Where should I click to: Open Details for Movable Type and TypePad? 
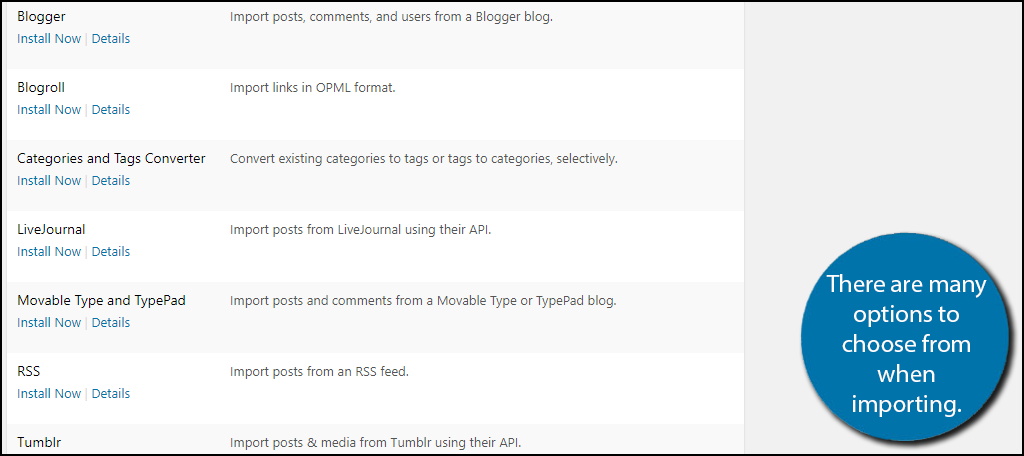110,323
